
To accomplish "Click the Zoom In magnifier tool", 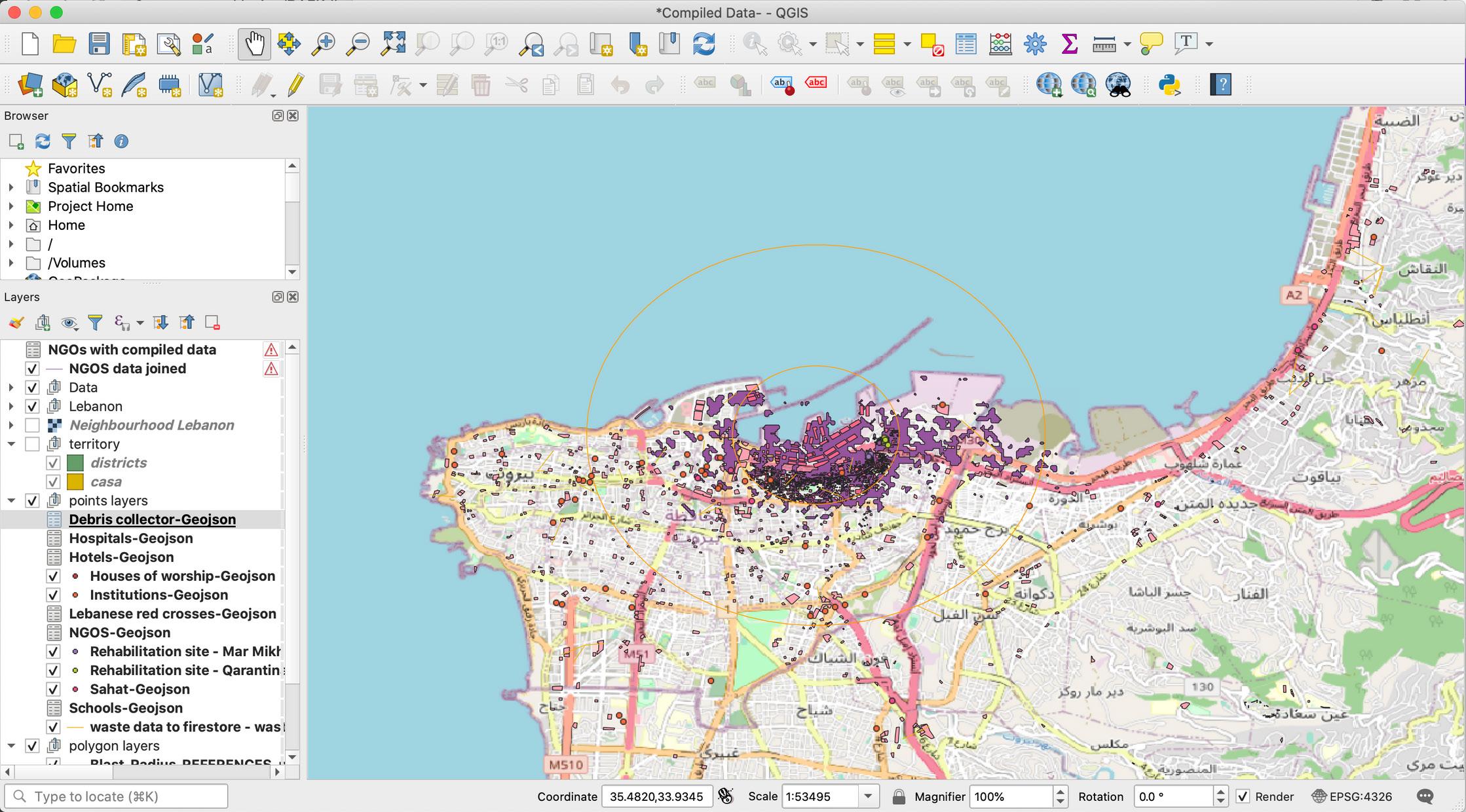I will pyautogui.click(x=323, y=44).
